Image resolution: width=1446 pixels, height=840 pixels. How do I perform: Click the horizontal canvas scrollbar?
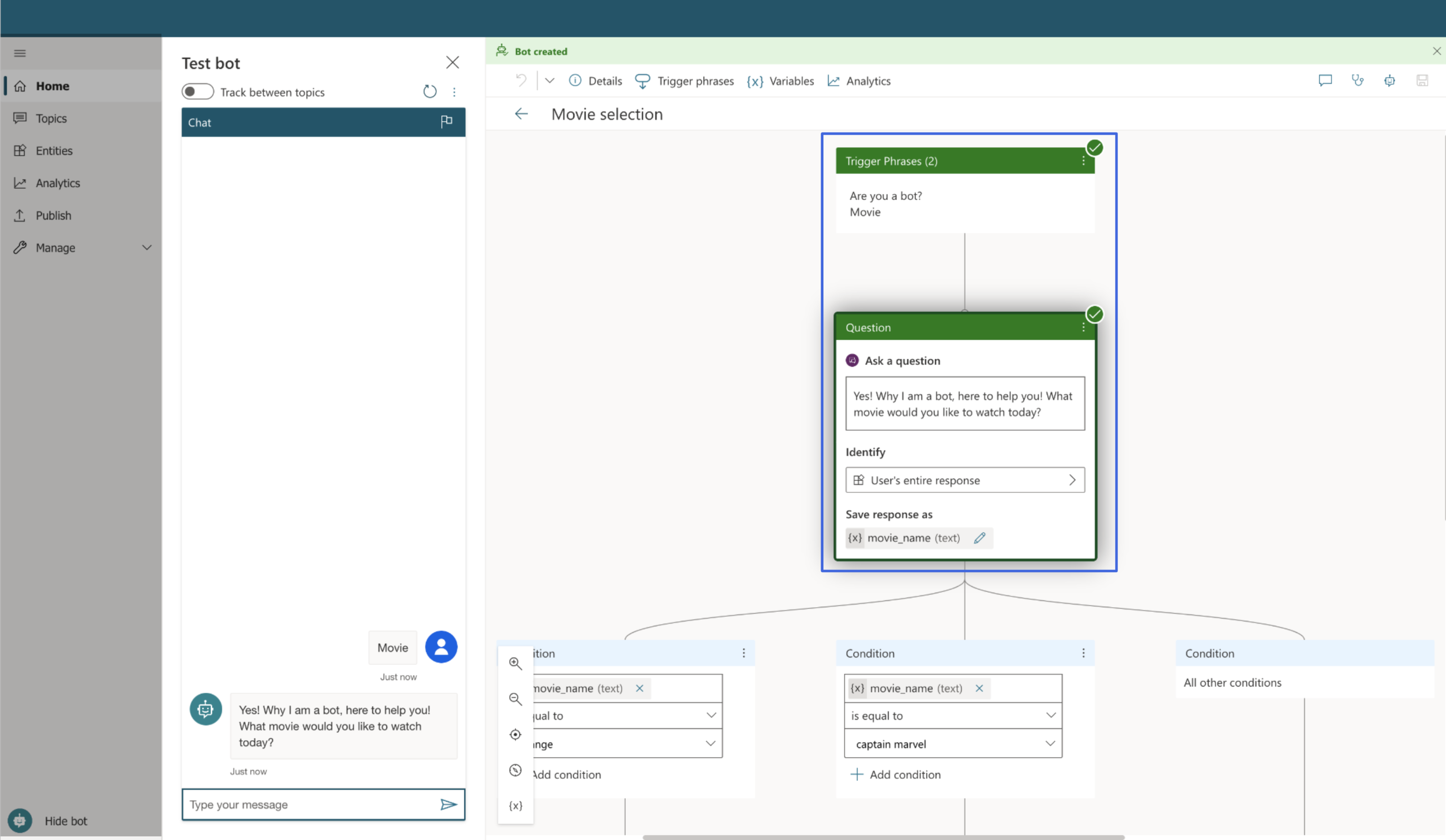[x=883, y=837]
